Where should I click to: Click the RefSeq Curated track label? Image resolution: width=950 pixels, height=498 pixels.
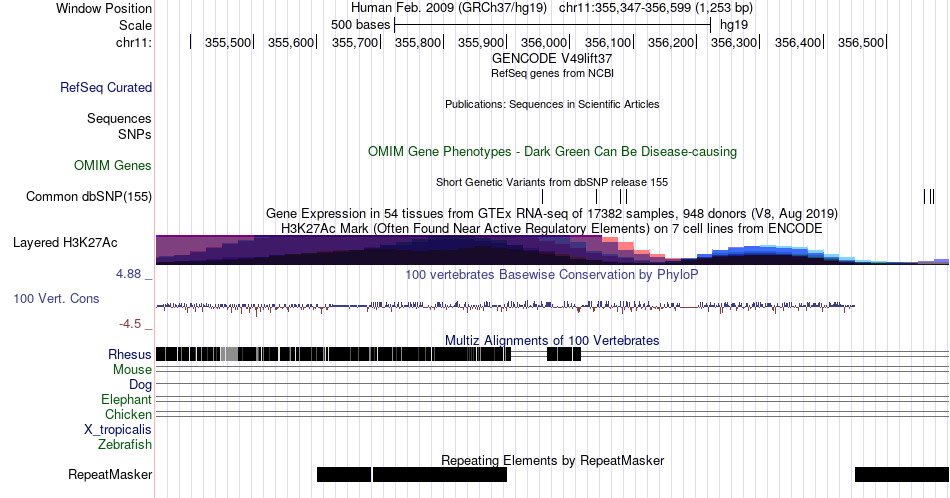106,87
